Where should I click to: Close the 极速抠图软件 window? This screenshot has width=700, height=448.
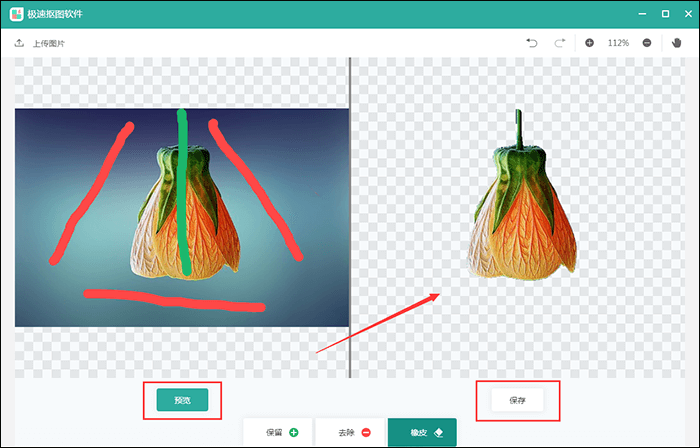688,14
